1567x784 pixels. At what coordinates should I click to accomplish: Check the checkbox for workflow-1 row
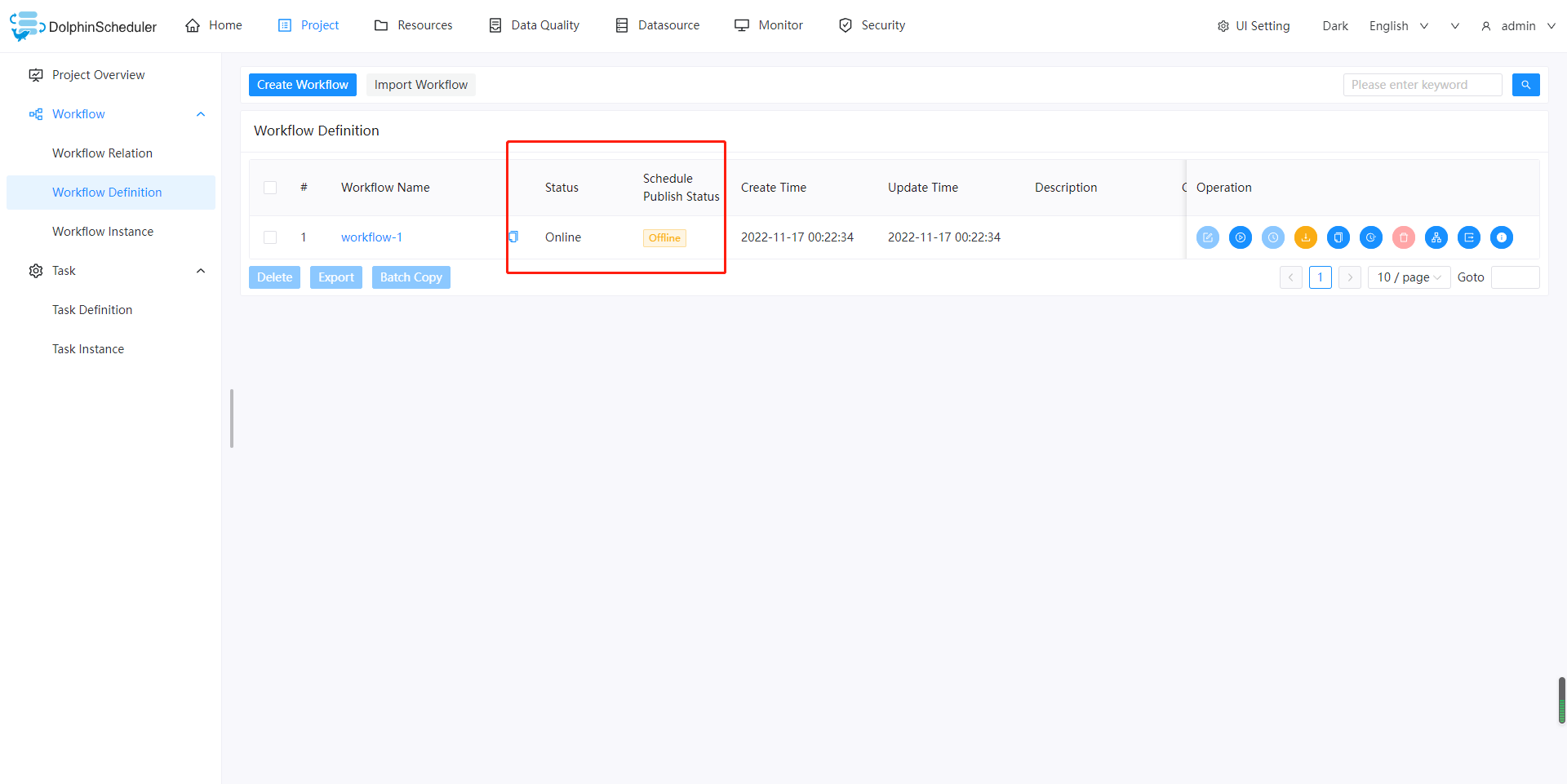pos(270,237)
